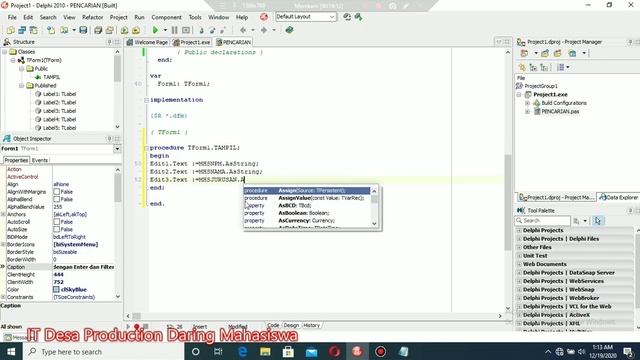Click the Project Manager Collapse tree icon
Viewport: 640px width, 360px height.
(544, 67)
